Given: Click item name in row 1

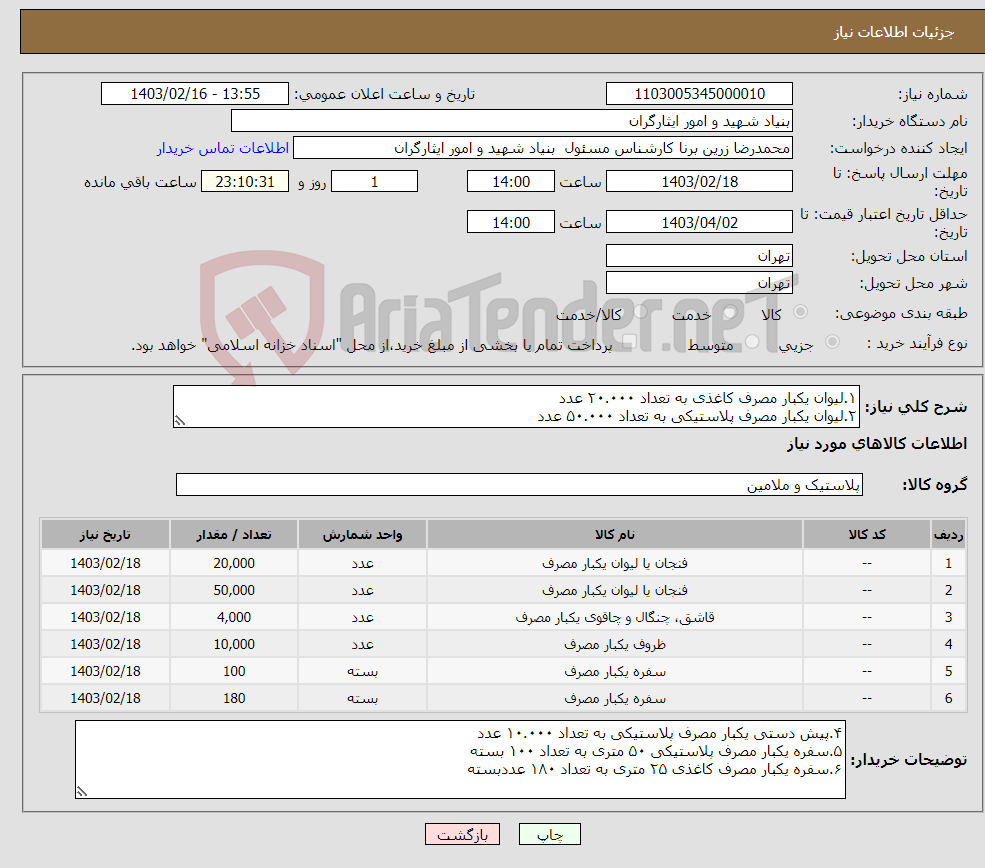Looking at the screenshot, I should (614, 563).
